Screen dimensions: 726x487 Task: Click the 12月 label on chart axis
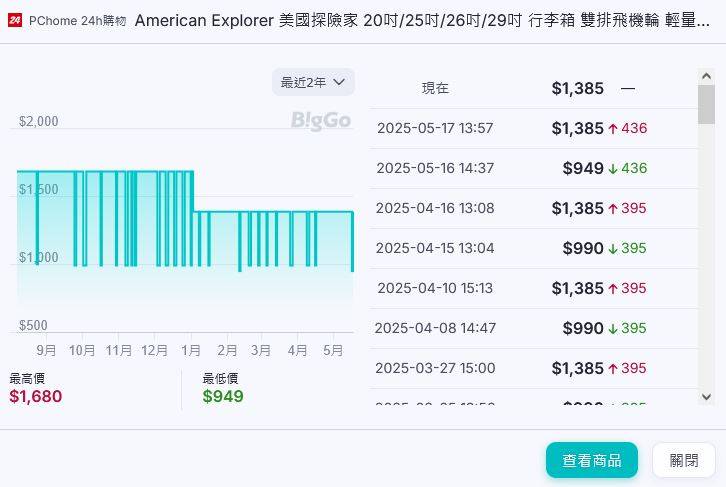click(x=154, y=350)
